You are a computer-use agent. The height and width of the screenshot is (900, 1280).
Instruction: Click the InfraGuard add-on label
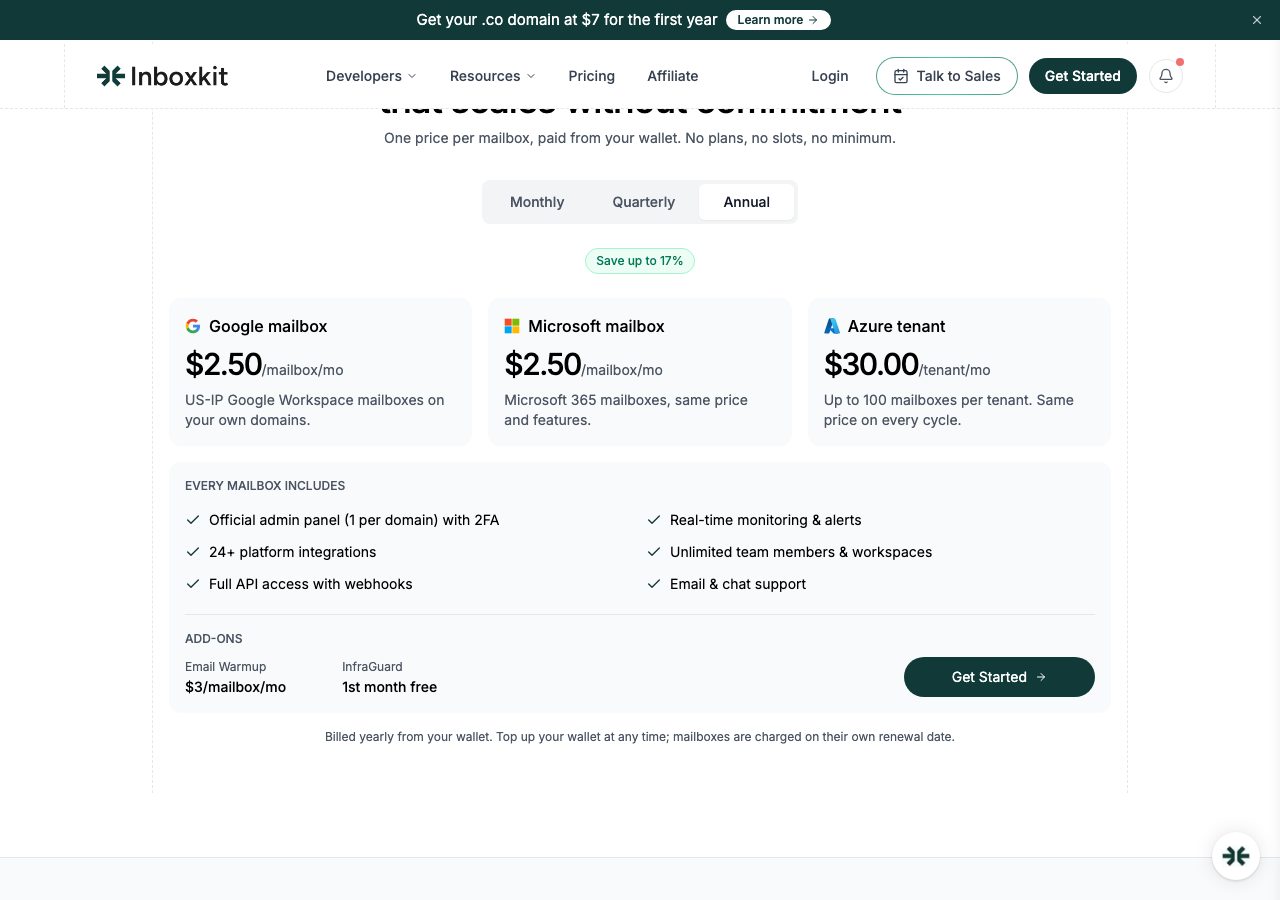point(372,667)
